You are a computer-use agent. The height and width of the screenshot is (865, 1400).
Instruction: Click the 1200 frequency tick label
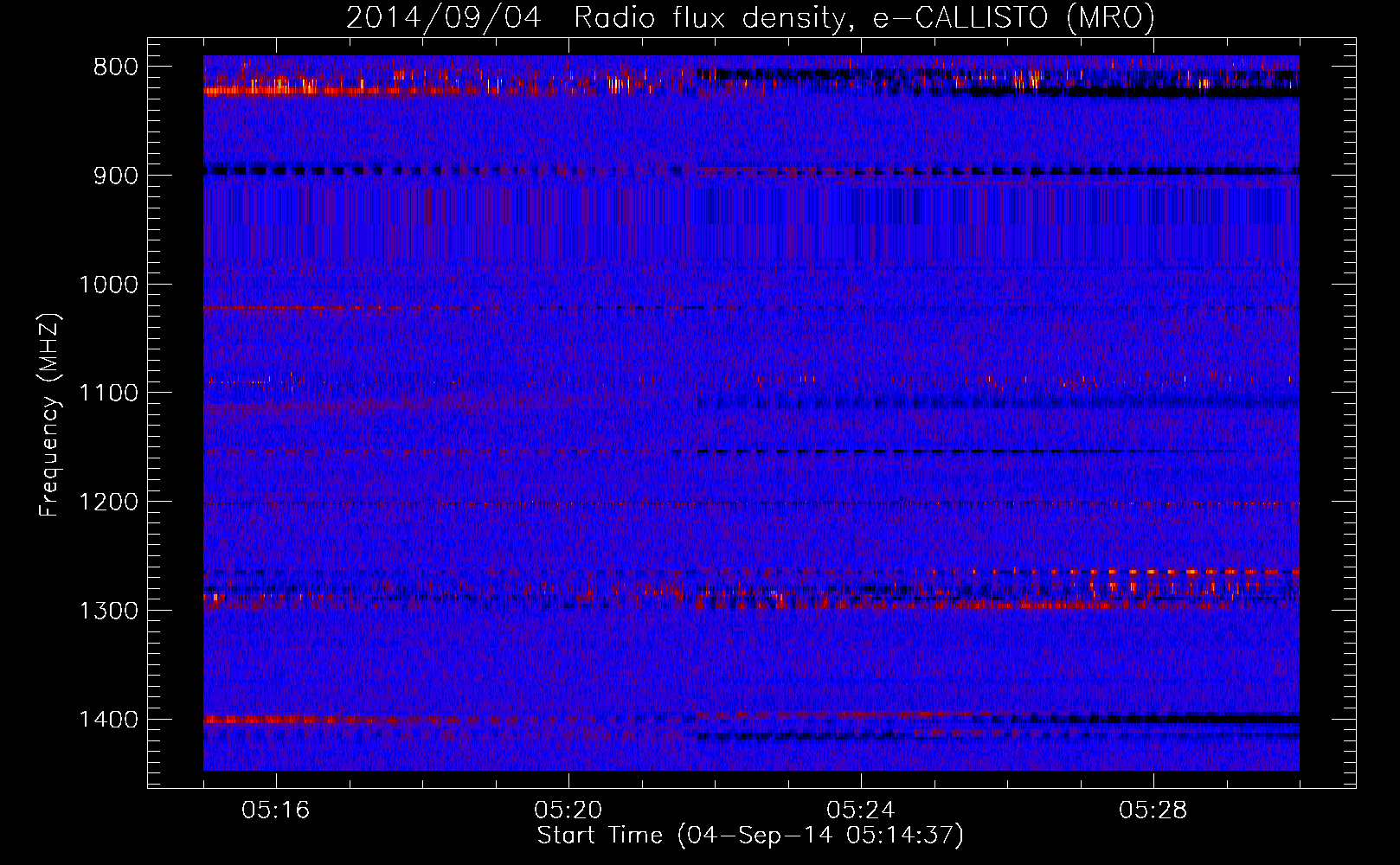click(108, 502)
